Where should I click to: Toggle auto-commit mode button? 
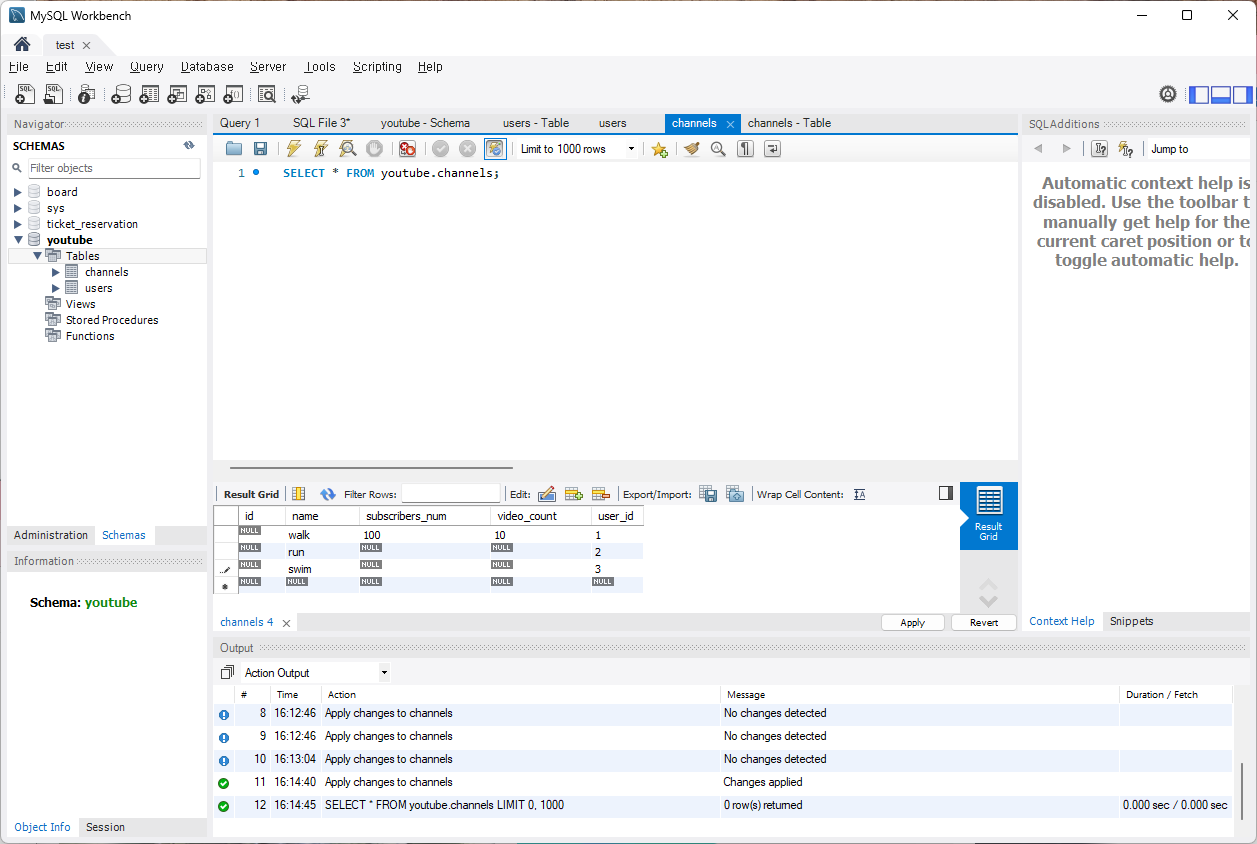pos(495,149)
